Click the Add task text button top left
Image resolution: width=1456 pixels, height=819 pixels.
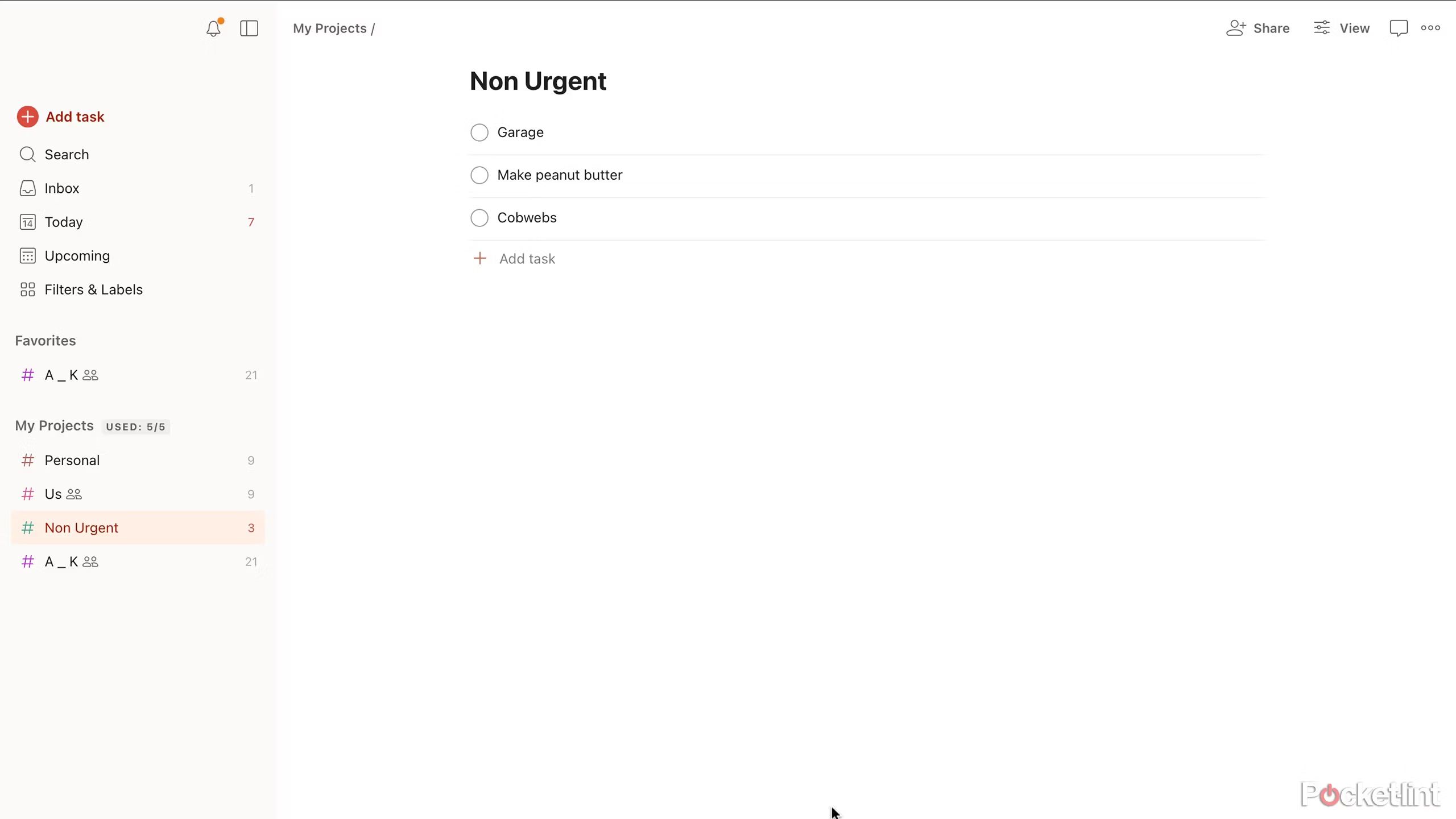75,117
